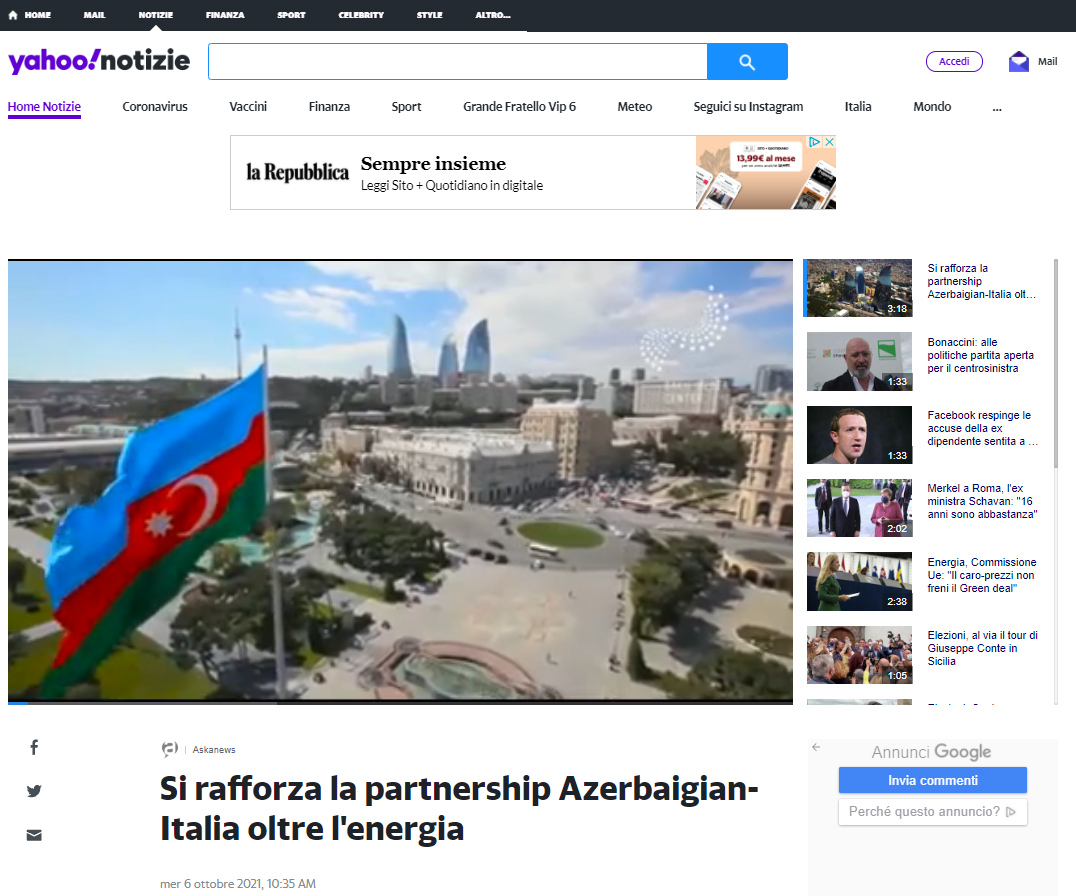Open the Mondo section
This screenshot has width=1076, height=896.
(x=932, y=107)
